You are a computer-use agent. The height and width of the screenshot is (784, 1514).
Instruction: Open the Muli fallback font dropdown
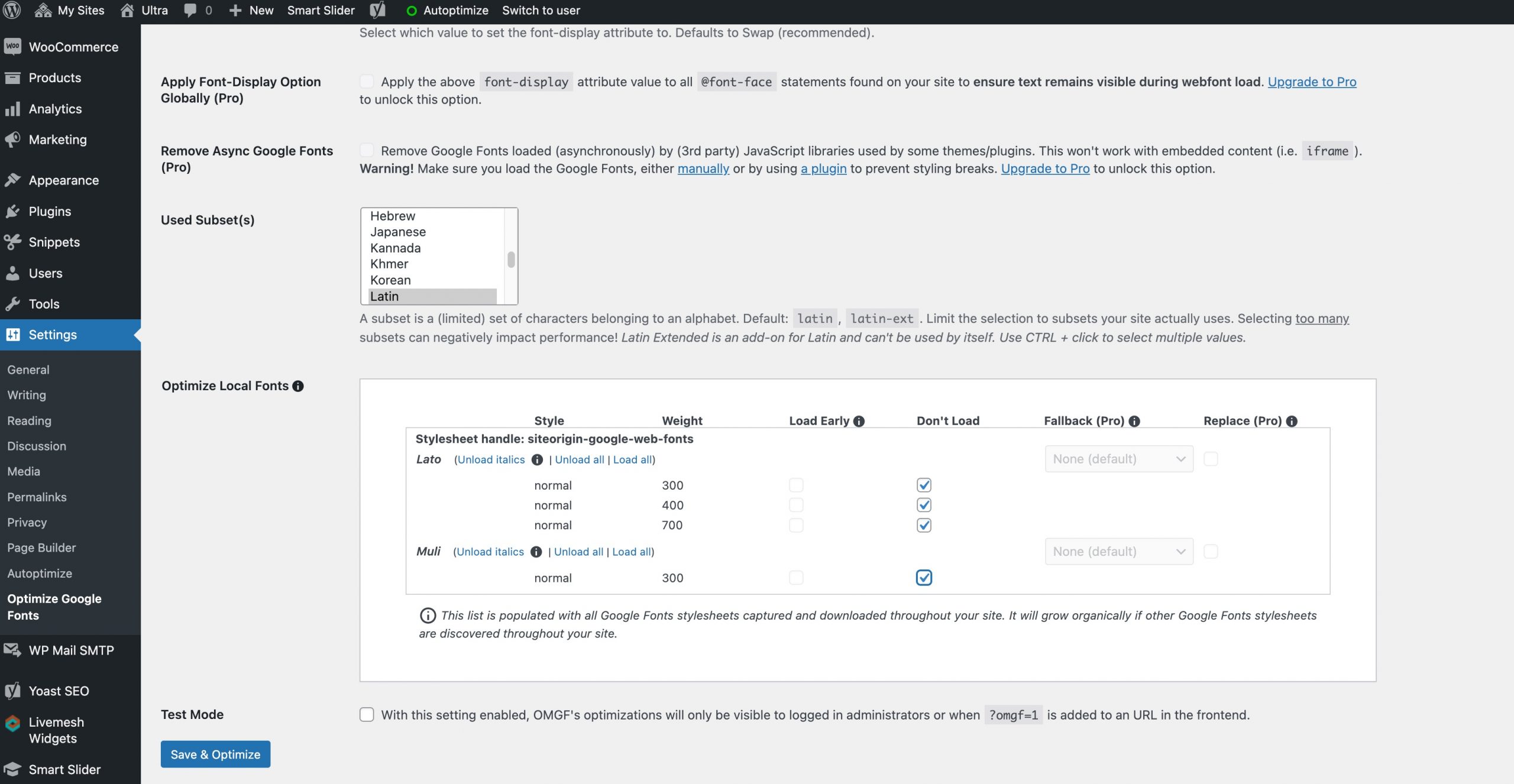1118,551
